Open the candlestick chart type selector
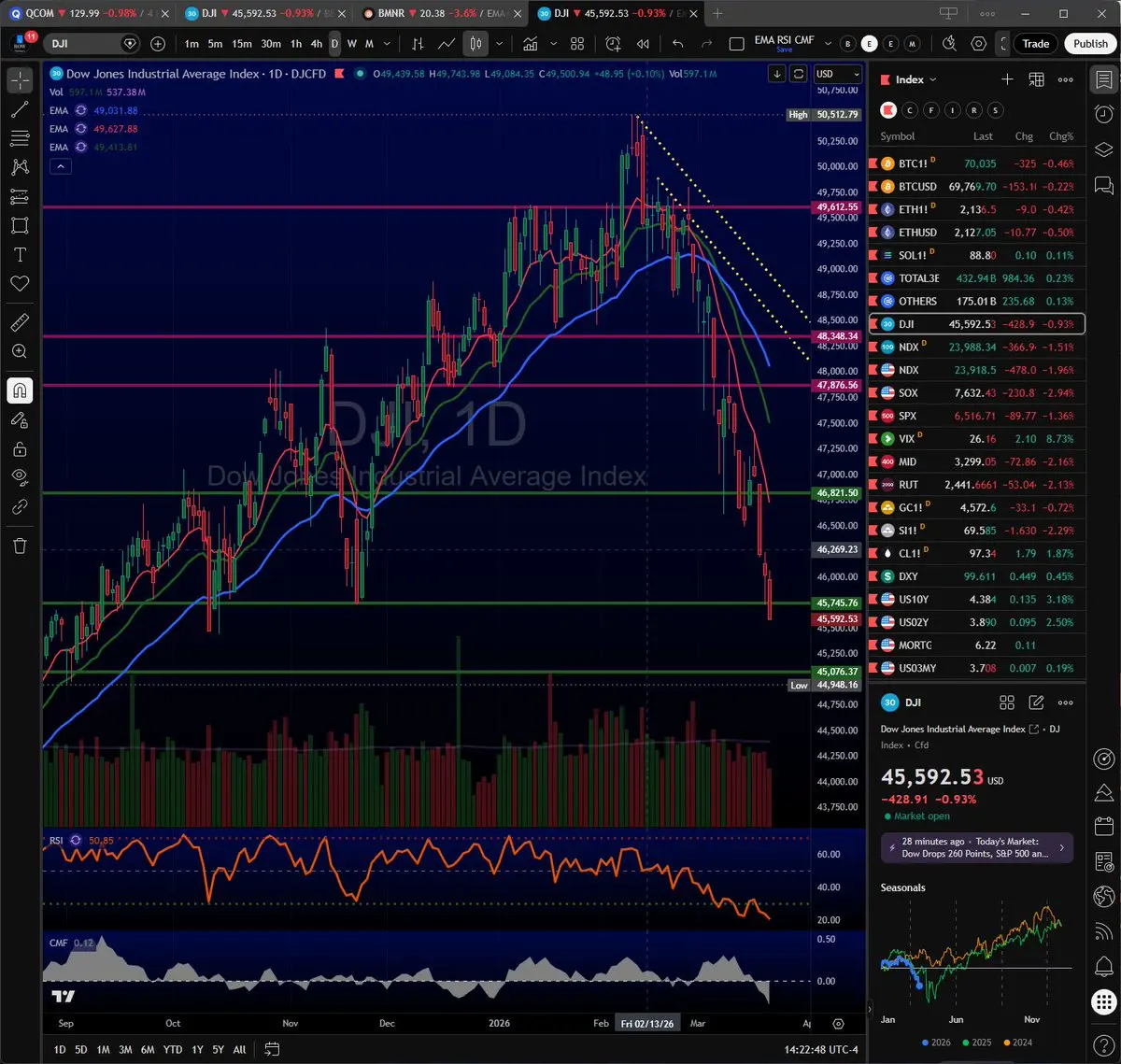Viewport: 1121px width, 1064px height. point(476,44)
